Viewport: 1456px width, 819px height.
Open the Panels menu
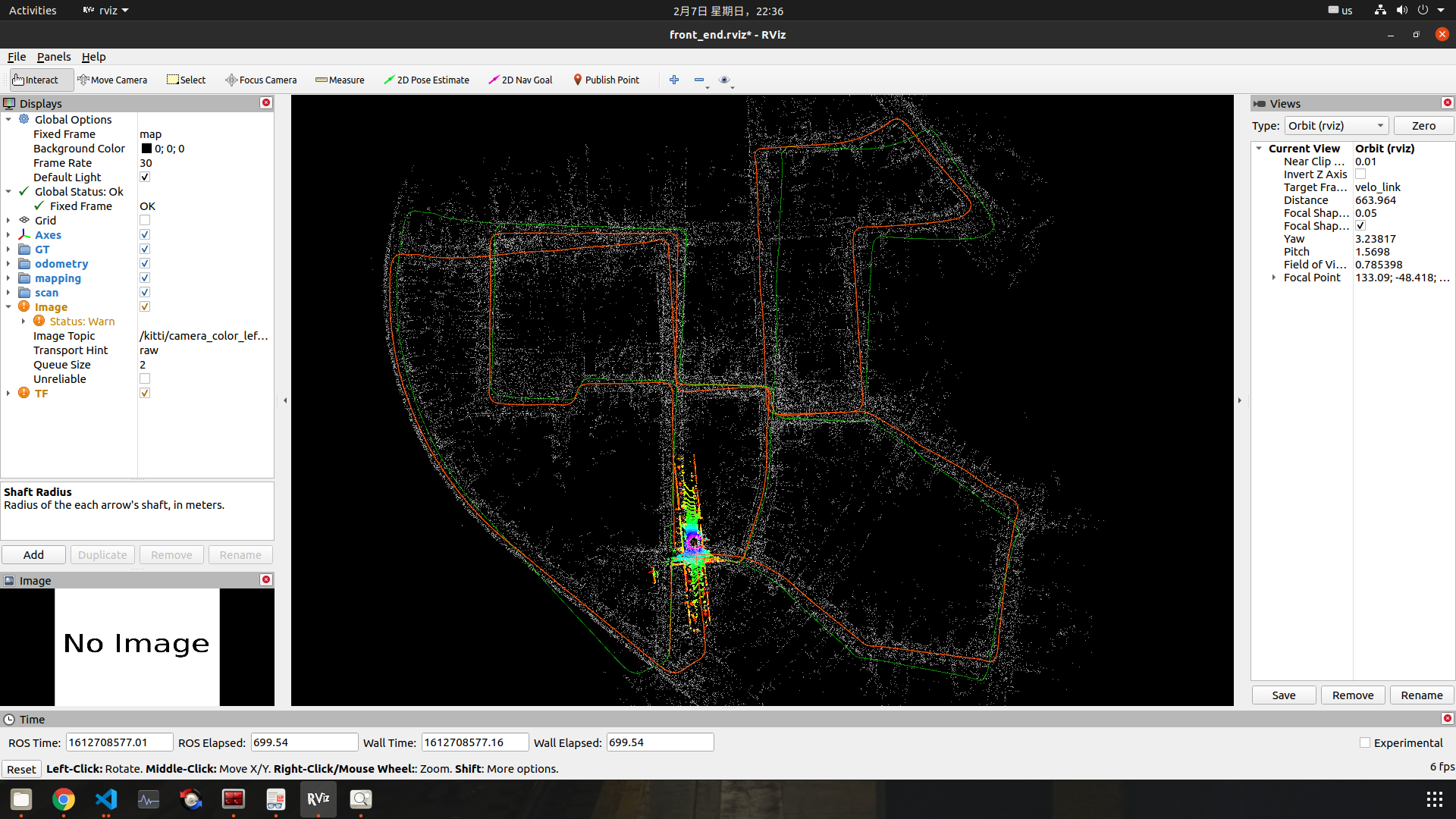coord(53,57)
